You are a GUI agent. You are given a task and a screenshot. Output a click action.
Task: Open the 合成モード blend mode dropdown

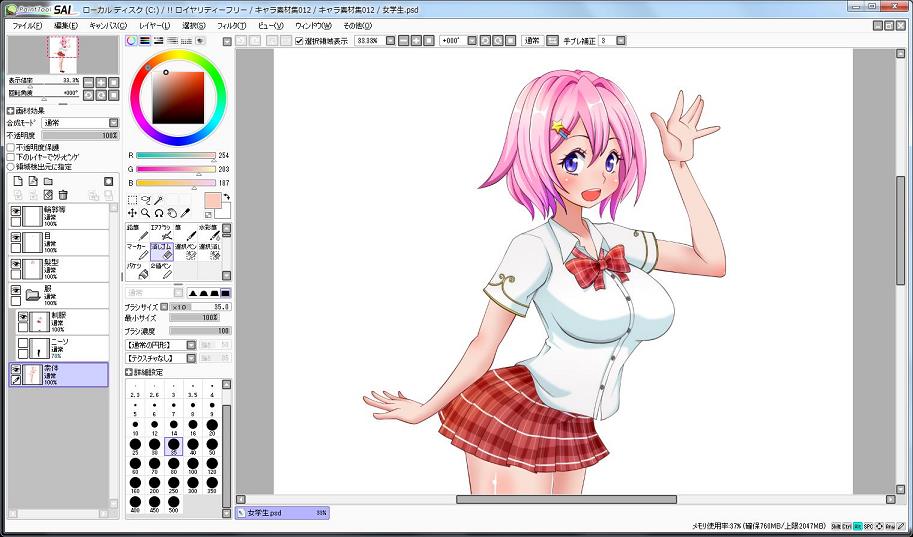(80, 123)
